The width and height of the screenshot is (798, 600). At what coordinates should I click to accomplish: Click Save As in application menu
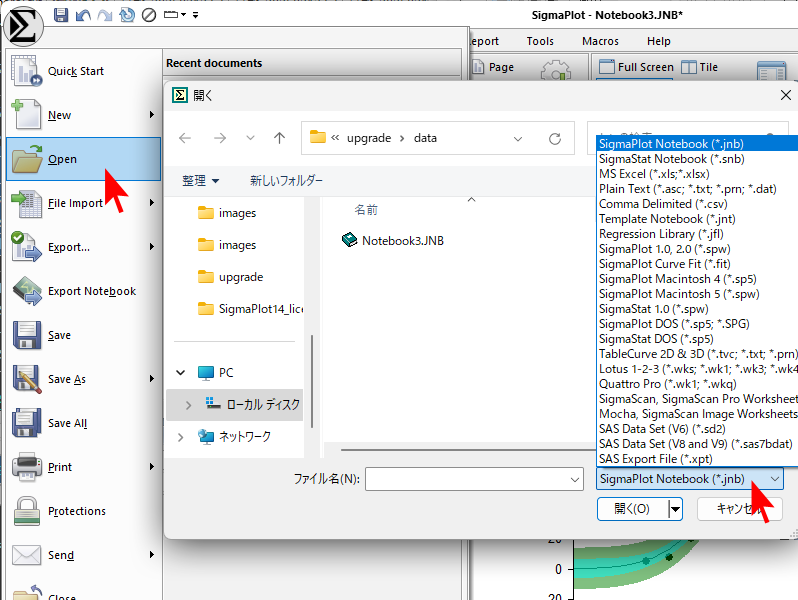point(66,379)
